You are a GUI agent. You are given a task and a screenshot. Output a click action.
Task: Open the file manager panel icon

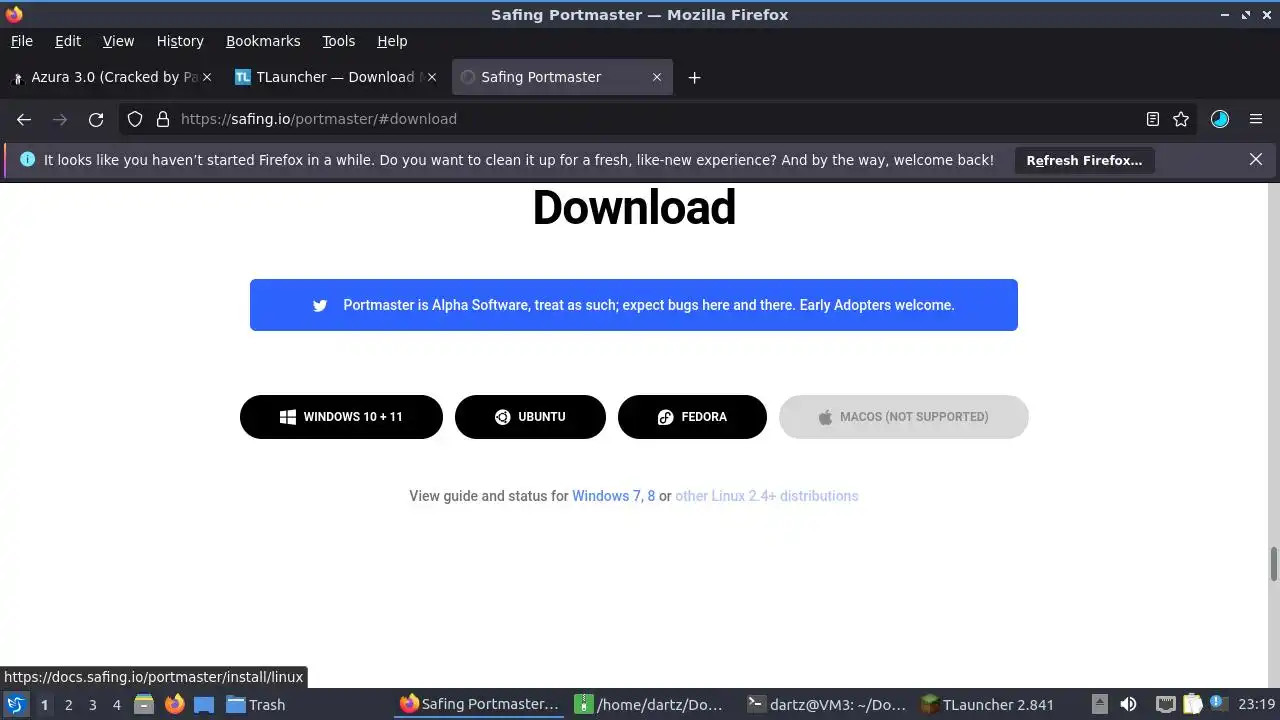click(x=144, y=704)
